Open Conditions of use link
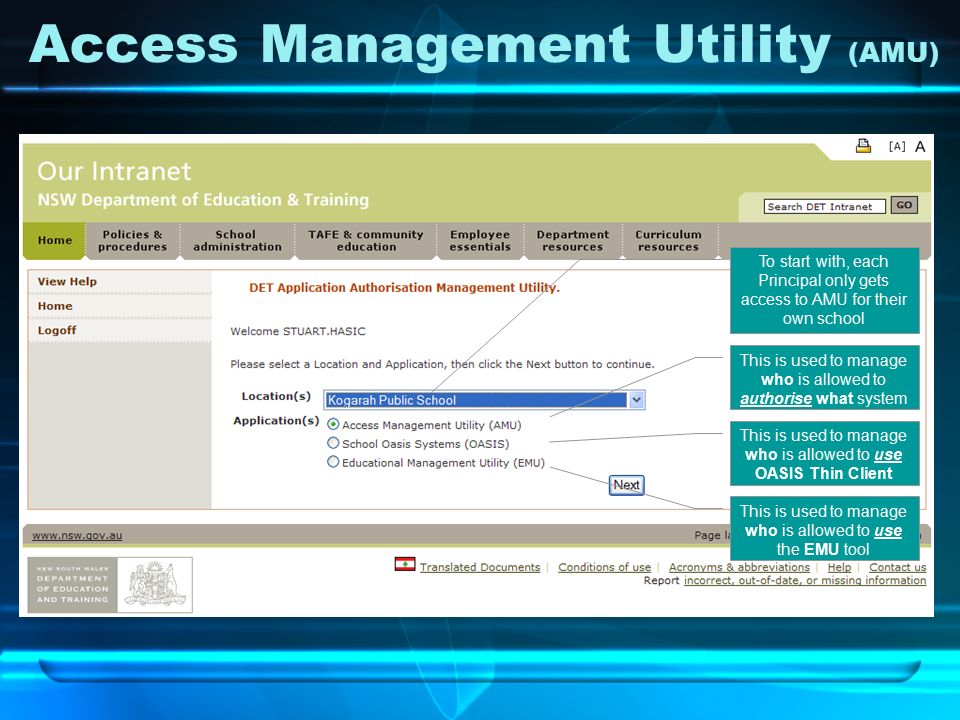This screenshot has height=720, width=960. (604, 567)
